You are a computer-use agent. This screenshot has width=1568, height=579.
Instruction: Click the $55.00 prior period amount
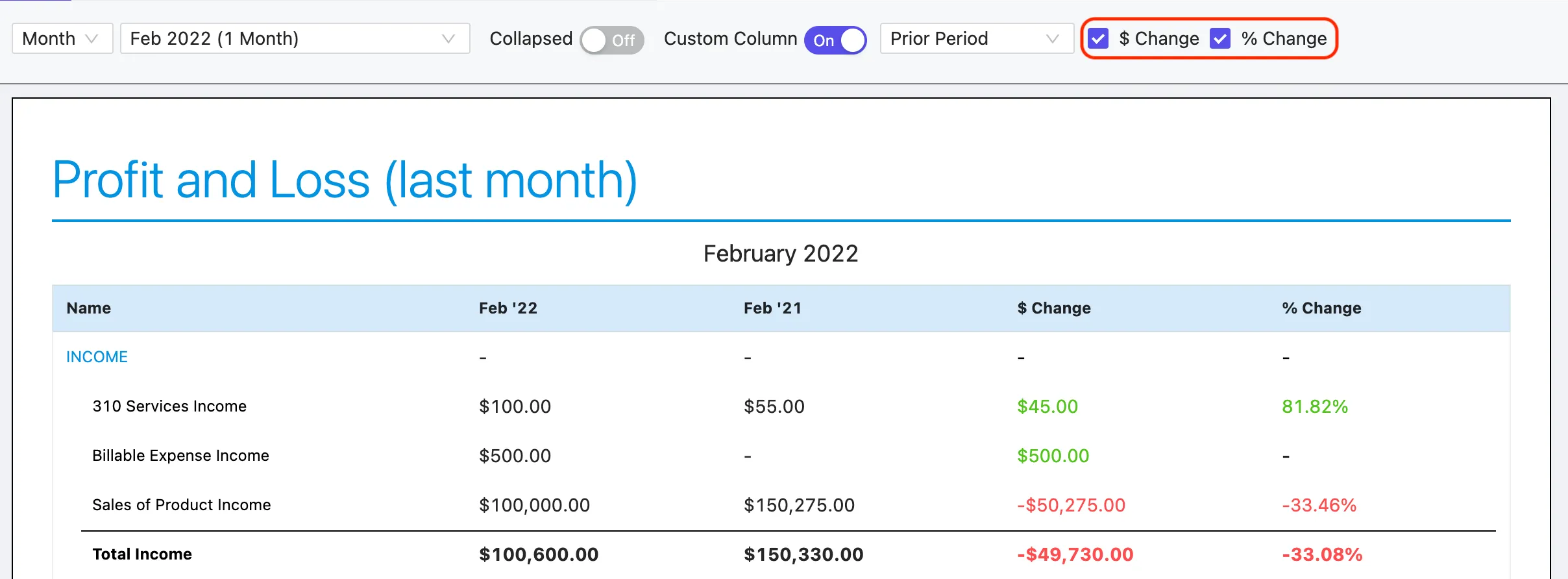click(x=774, y=406)
